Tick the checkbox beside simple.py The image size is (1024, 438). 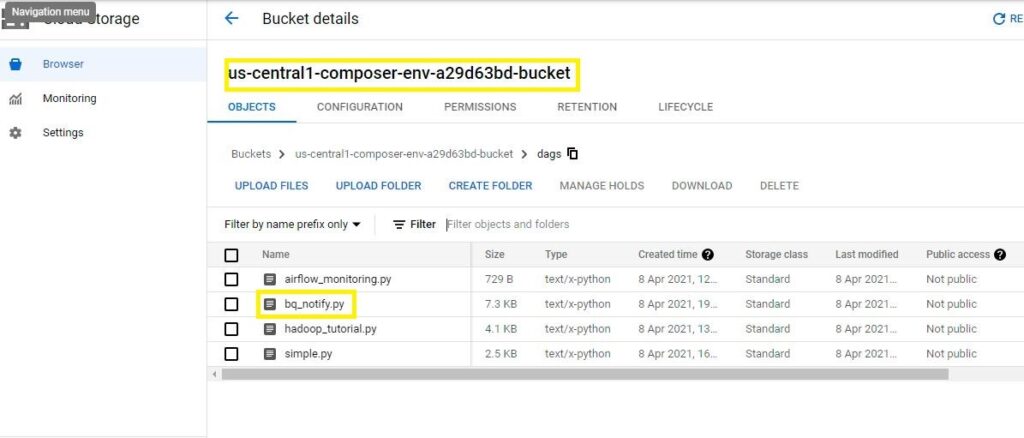tap(232, 354)
